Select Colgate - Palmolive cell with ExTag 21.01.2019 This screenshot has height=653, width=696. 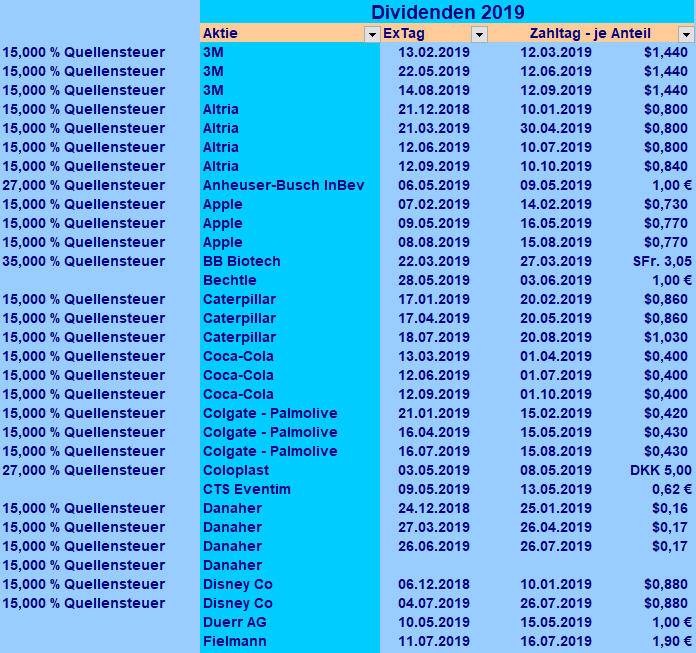coord(290,413)
